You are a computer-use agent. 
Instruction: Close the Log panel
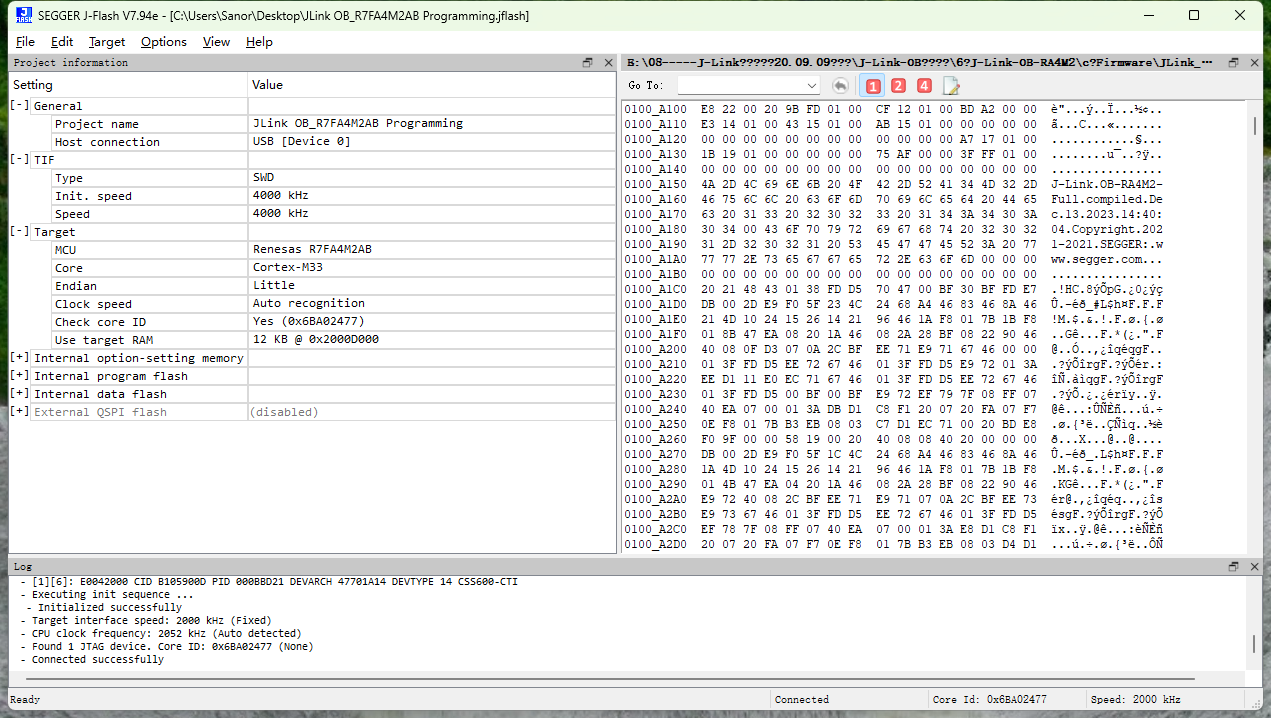pos(1254,566)
